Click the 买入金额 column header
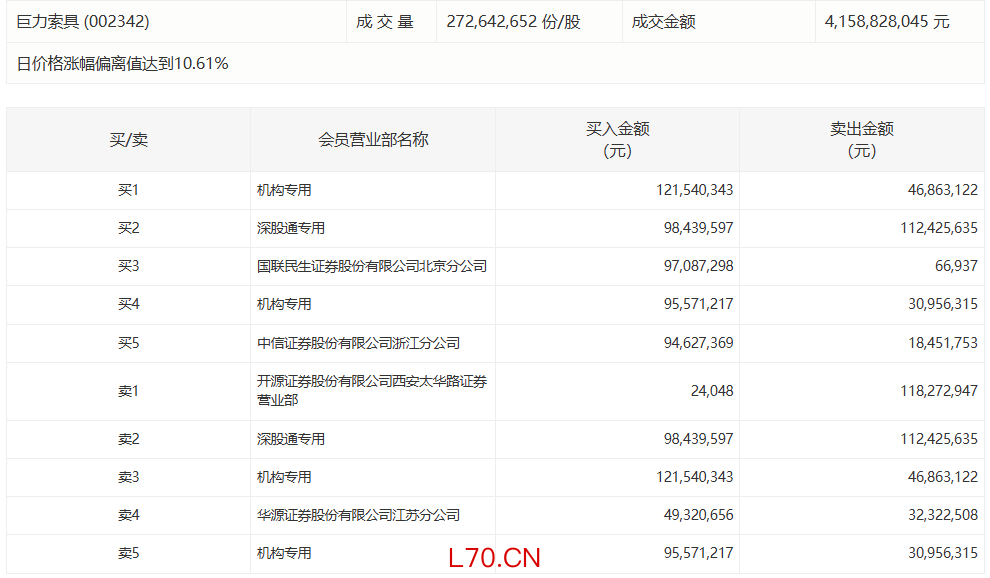 pos(617,140)
